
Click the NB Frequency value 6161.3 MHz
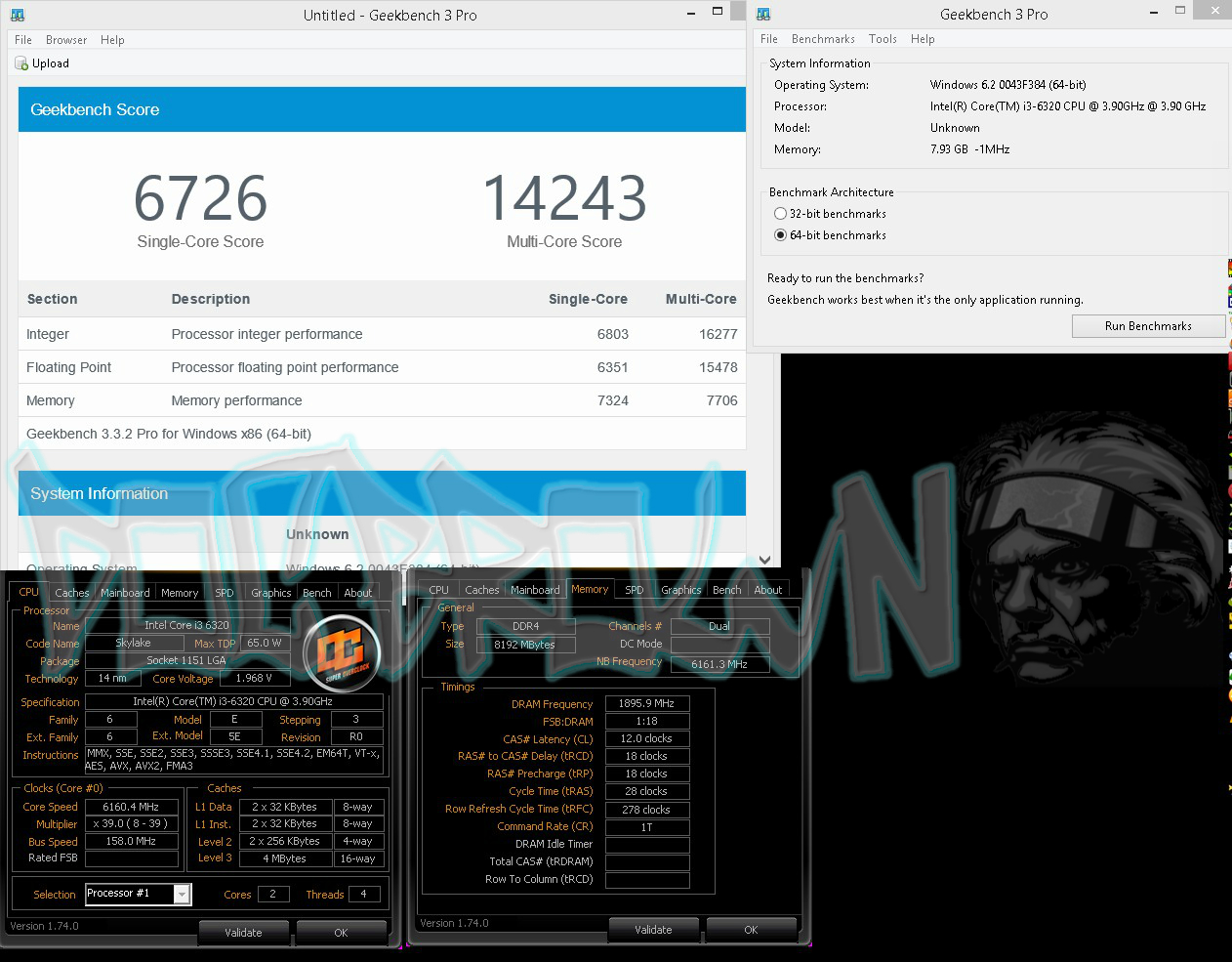(719, 664)
